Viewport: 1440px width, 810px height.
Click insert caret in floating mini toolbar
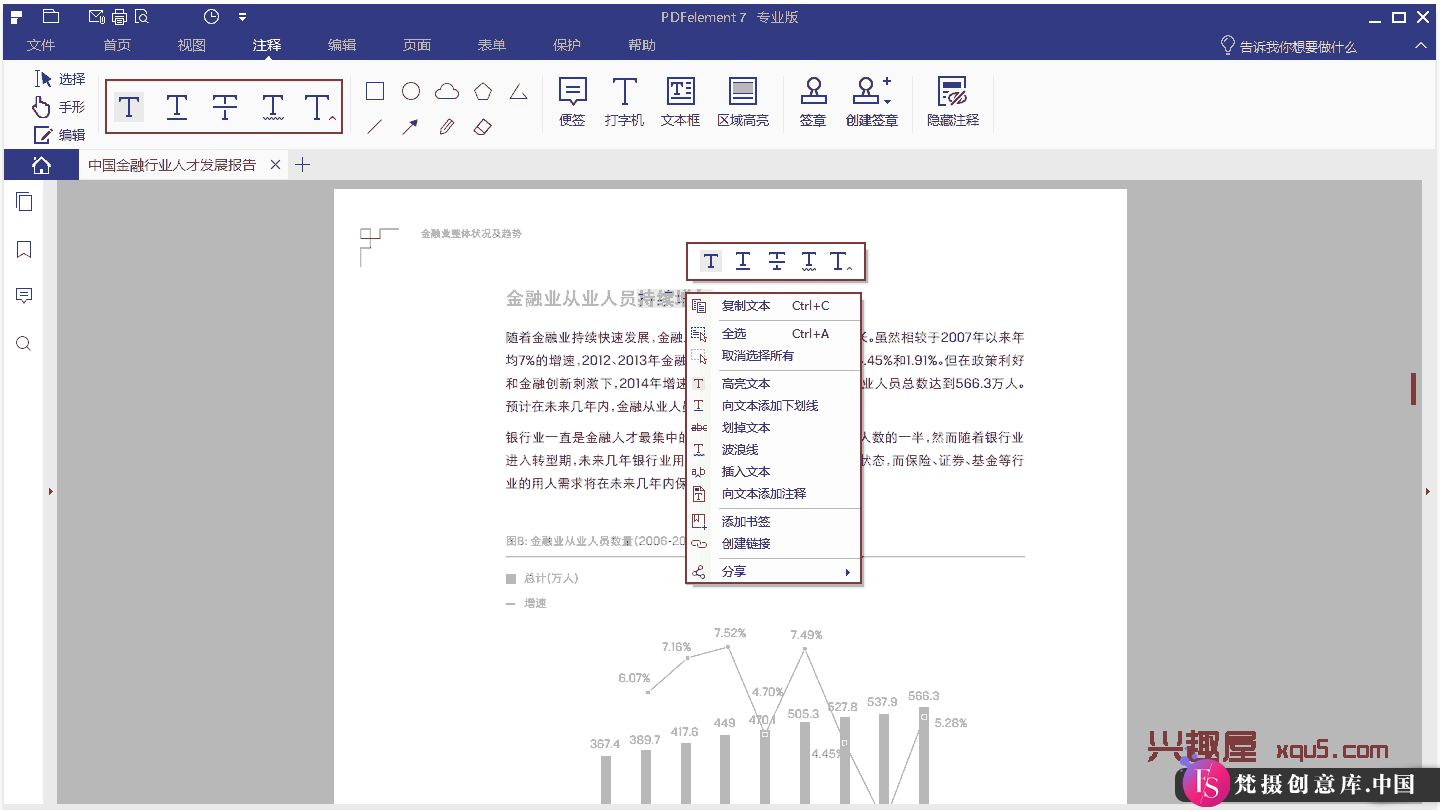pyautogui.click(x=842, y=262)
